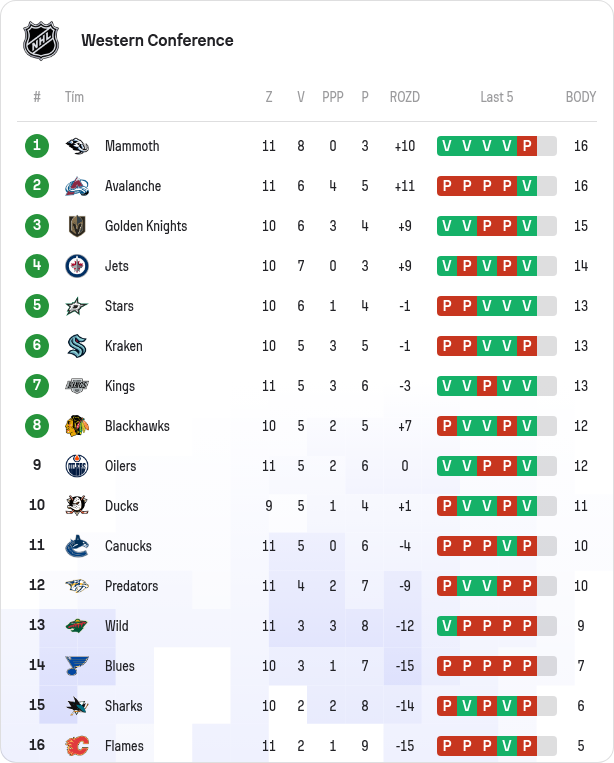Sort table by BODY column
Image resolution: width=614 pixels, height=763 pixels.
(x=581, y=97)
